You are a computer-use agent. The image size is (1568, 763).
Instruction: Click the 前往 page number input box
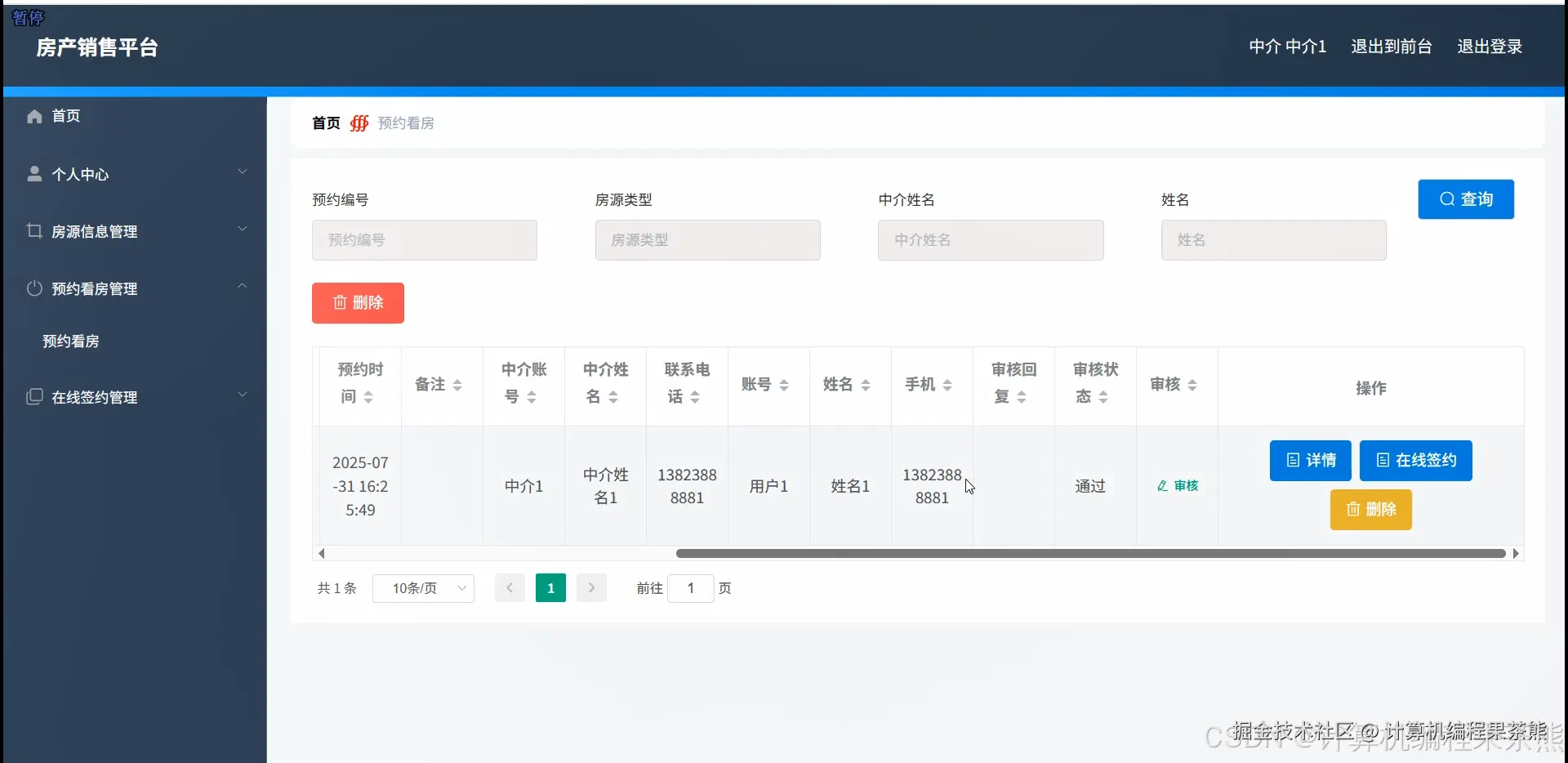(x=691, y=588)
